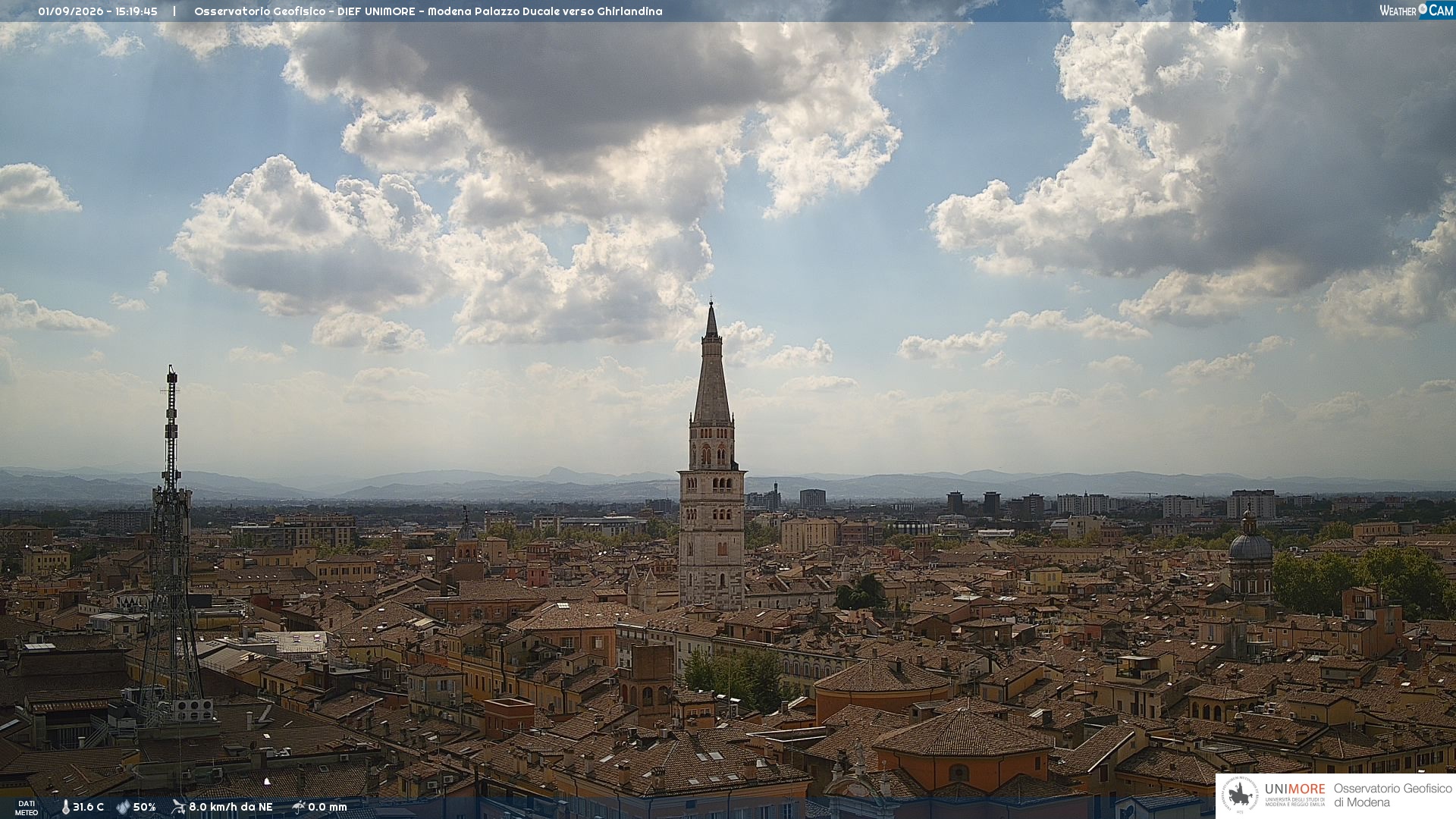Screen dimensions: 1456x819
Task: Click the WeatherCam camera lens icon
Action: click(x=1423, y=10)
